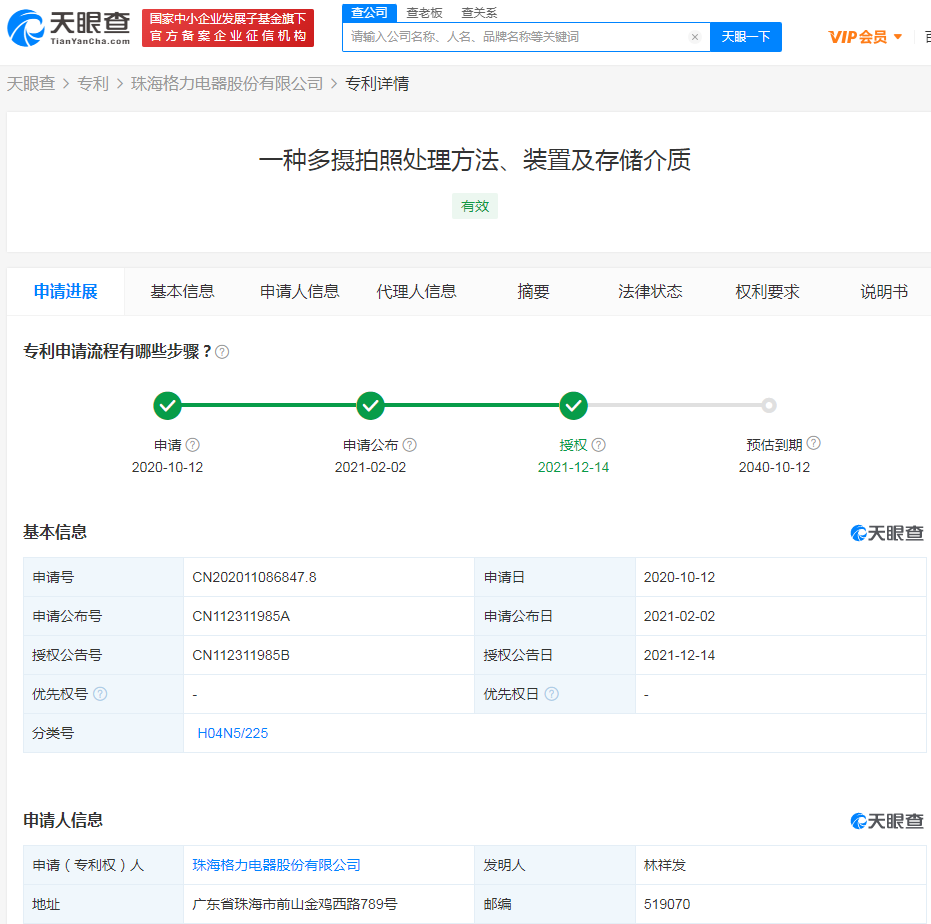Click help icon next to 优先权号

pyautogui.click(x=100, y=694)
